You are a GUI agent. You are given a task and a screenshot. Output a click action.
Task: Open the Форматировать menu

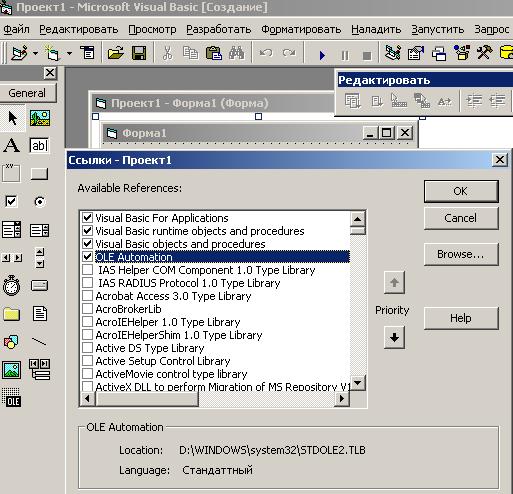pyautogui.click(x=301, y=29)
